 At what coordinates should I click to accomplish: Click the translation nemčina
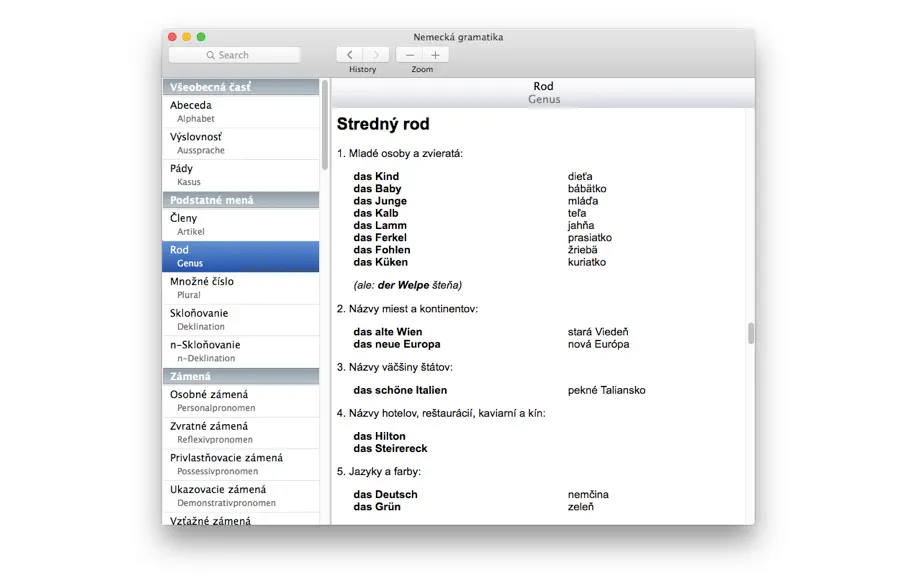pos(588,495)
